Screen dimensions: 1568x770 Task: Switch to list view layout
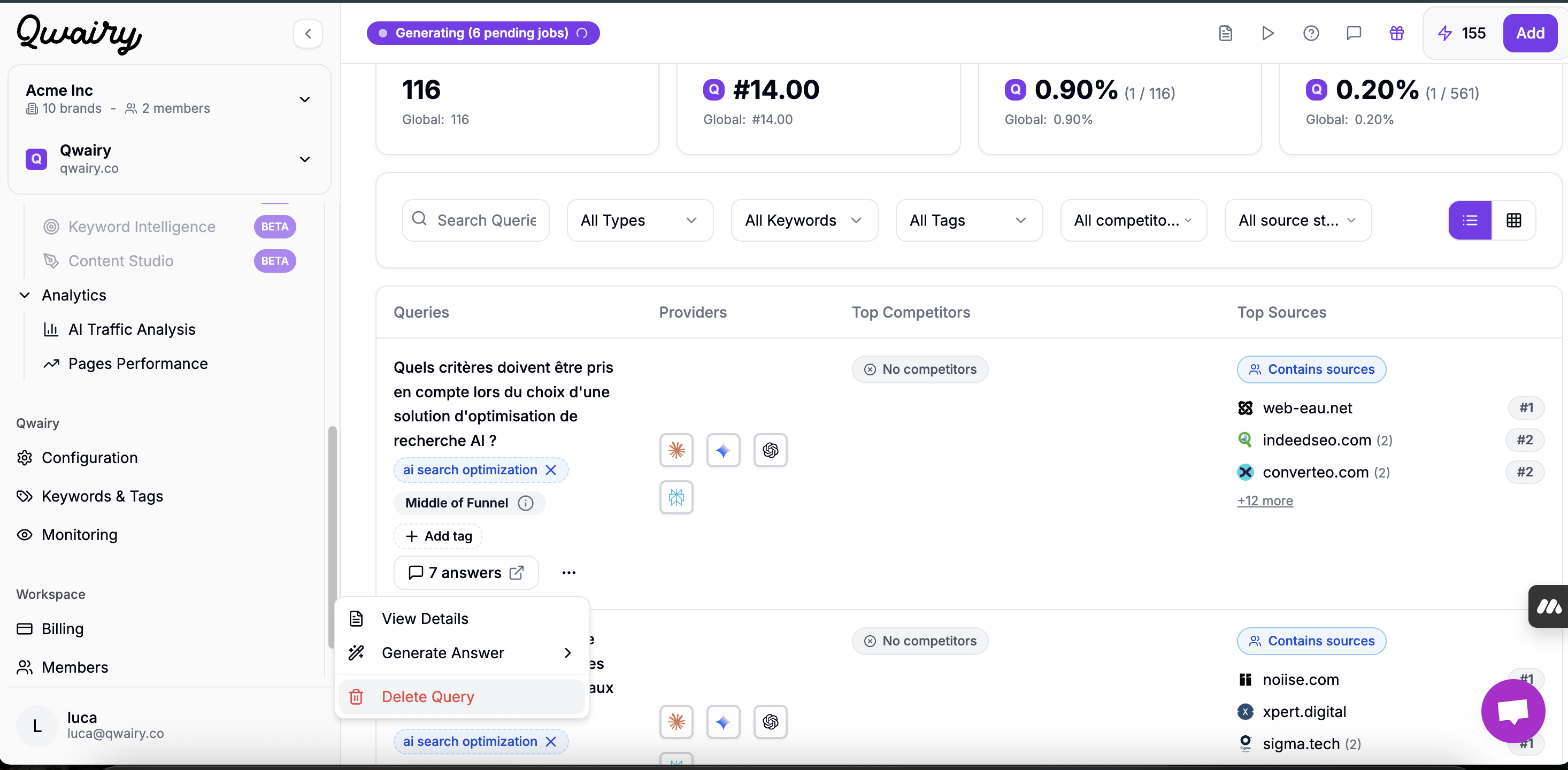1470,220
